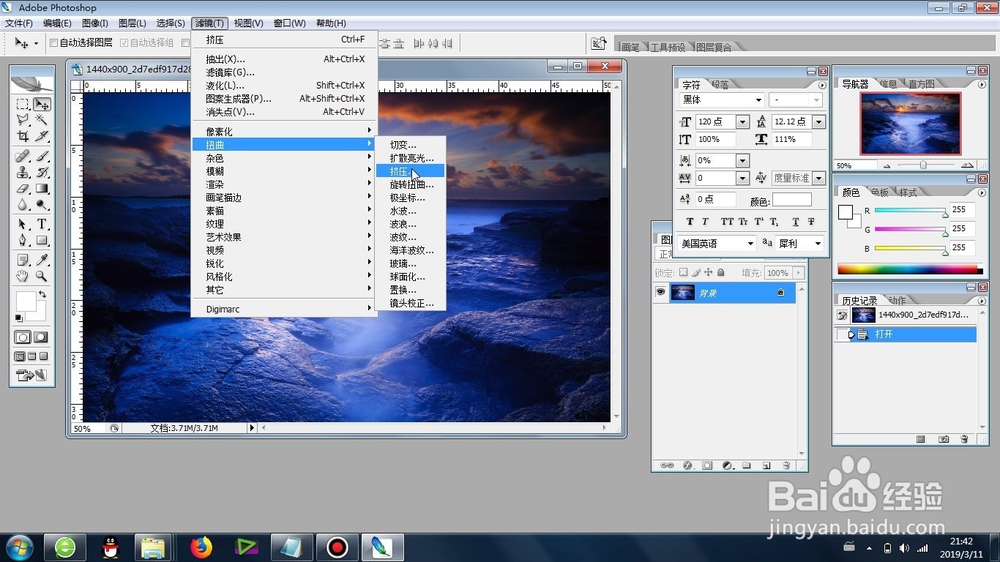Toggle Faux Bold in Character panel
Screen dimensions: 1000x562
[689, 221]
